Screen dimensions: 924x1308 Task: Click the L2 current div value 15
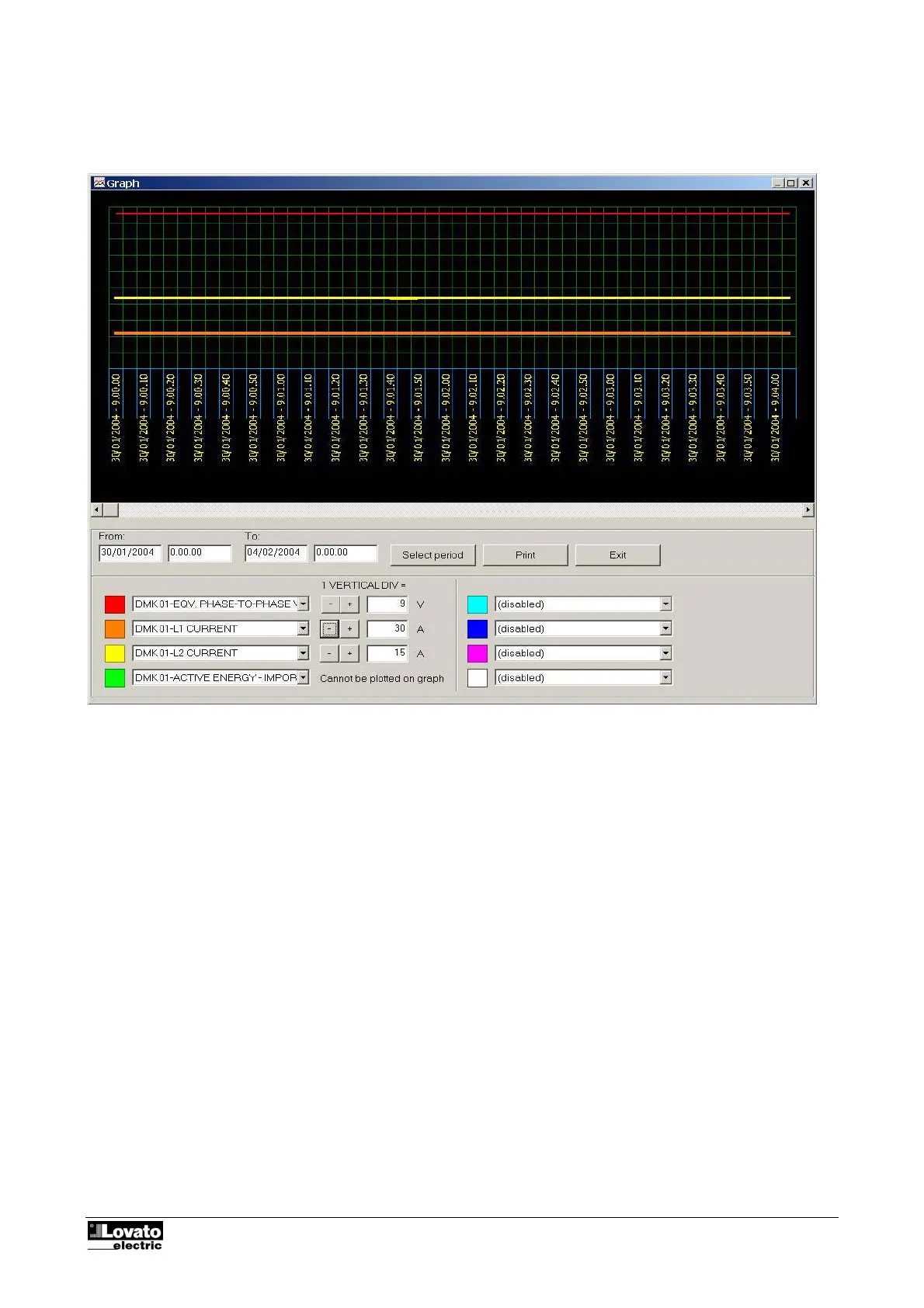point(387,653)
